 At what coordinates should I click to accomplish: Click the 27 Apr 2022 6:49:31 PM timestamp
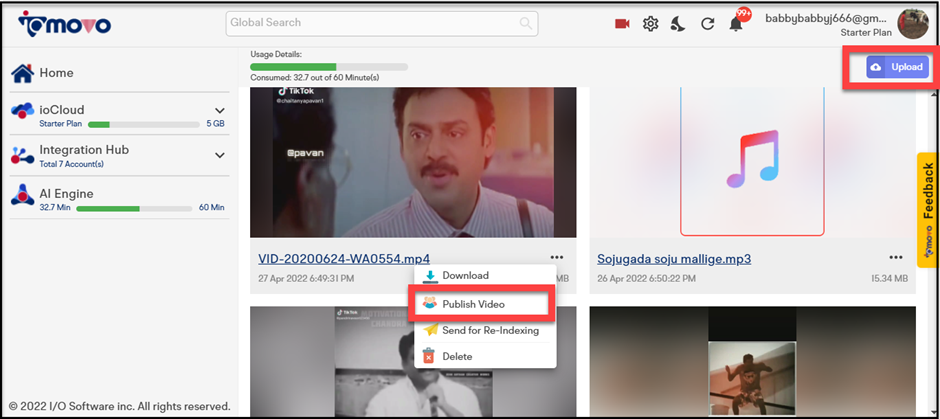306,279
